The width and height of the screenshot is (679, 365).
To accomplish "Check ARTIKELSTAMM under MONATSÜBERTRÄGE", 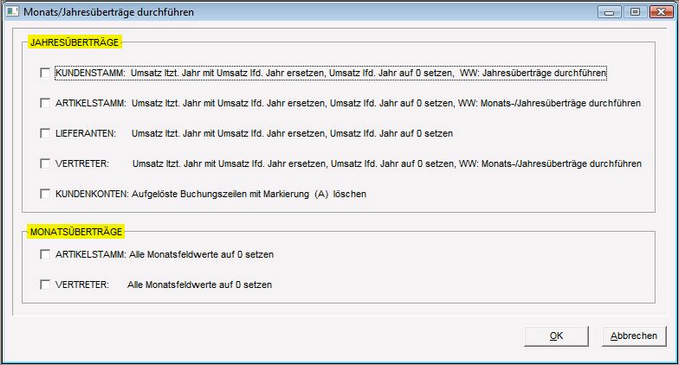I will click(45, 254).
